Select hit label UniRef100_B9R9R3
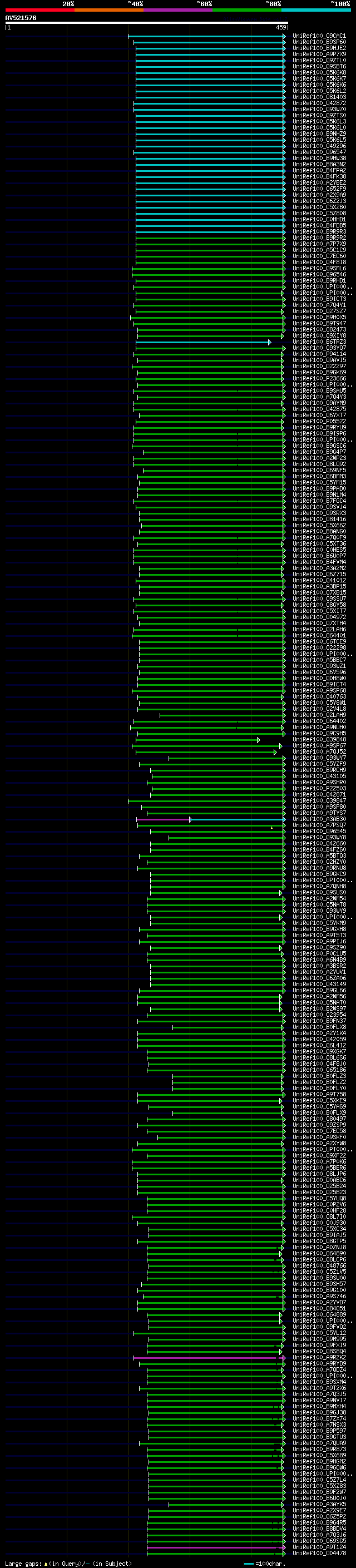The image size is (356, 1568). tap(319, 232)
